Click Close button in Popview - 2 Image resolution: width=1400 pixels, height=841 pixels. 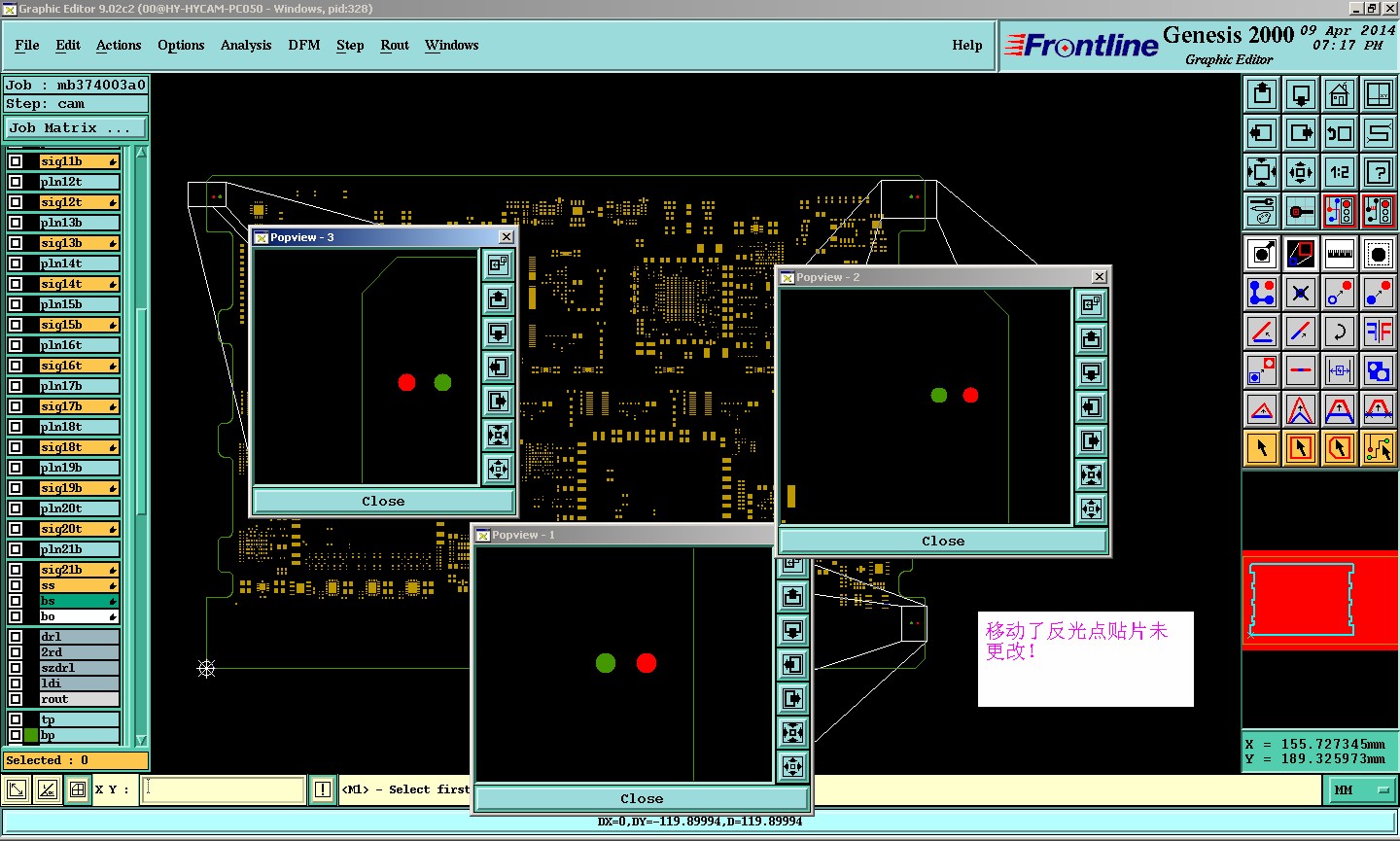click(943, 542)
